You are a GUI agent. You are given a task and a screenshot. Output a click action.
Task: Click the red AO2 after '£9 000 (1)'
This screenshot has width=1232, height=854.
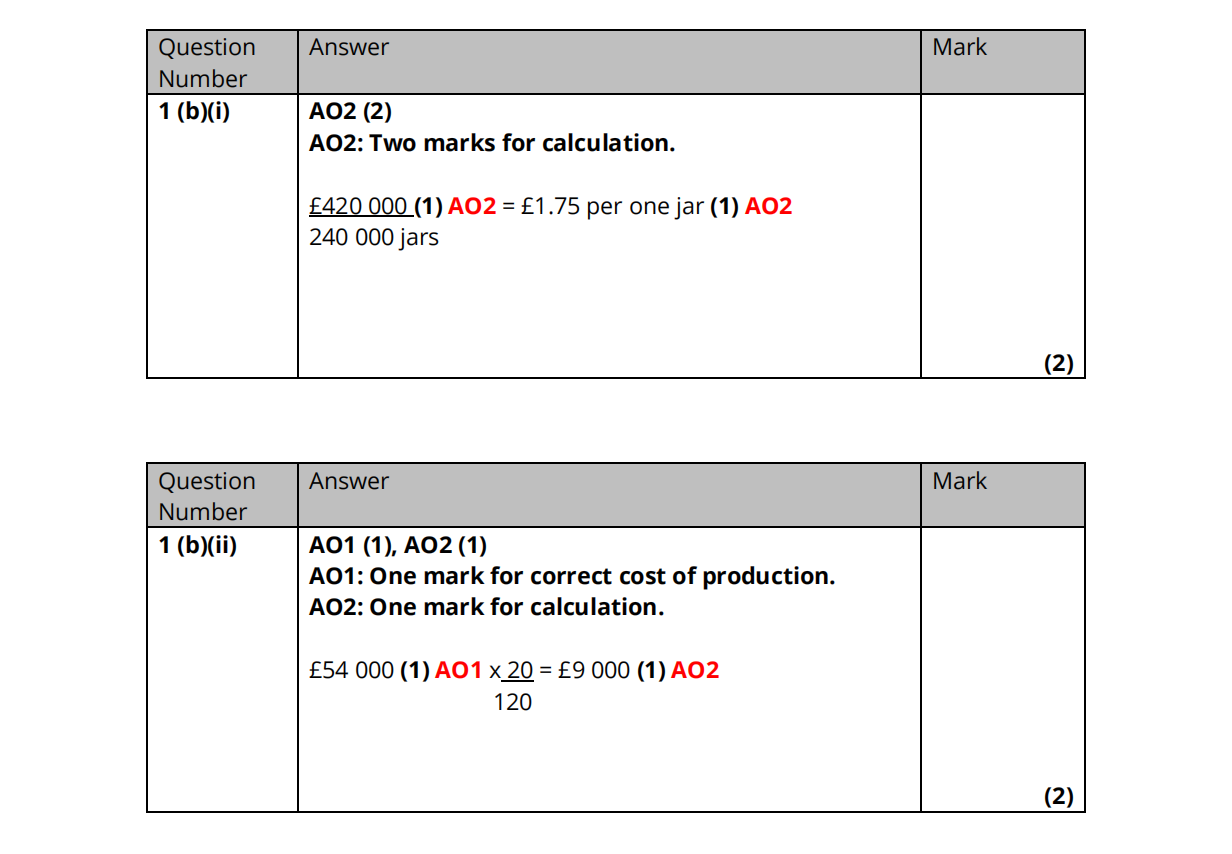point(695,671)
